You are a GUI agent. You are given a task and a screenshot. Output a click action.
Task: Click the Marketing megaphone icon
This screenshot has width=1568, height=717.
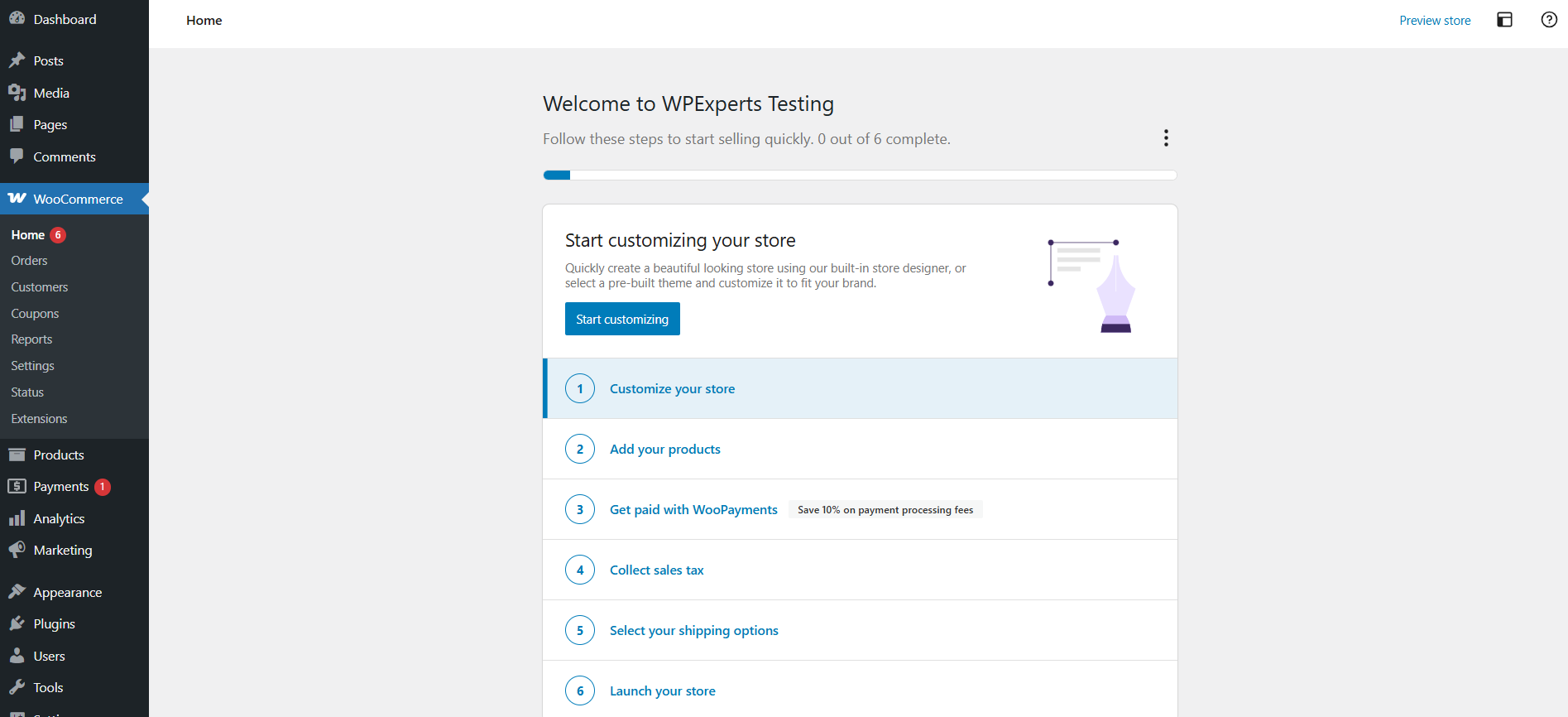[17, 550]
